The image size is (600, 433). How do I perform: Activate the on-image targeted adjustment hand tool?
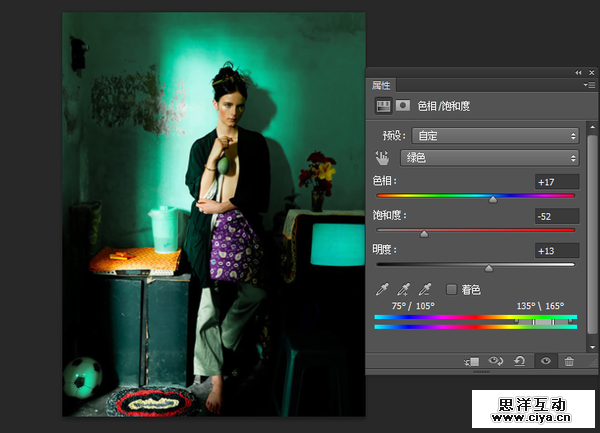(x=381, y=158)
